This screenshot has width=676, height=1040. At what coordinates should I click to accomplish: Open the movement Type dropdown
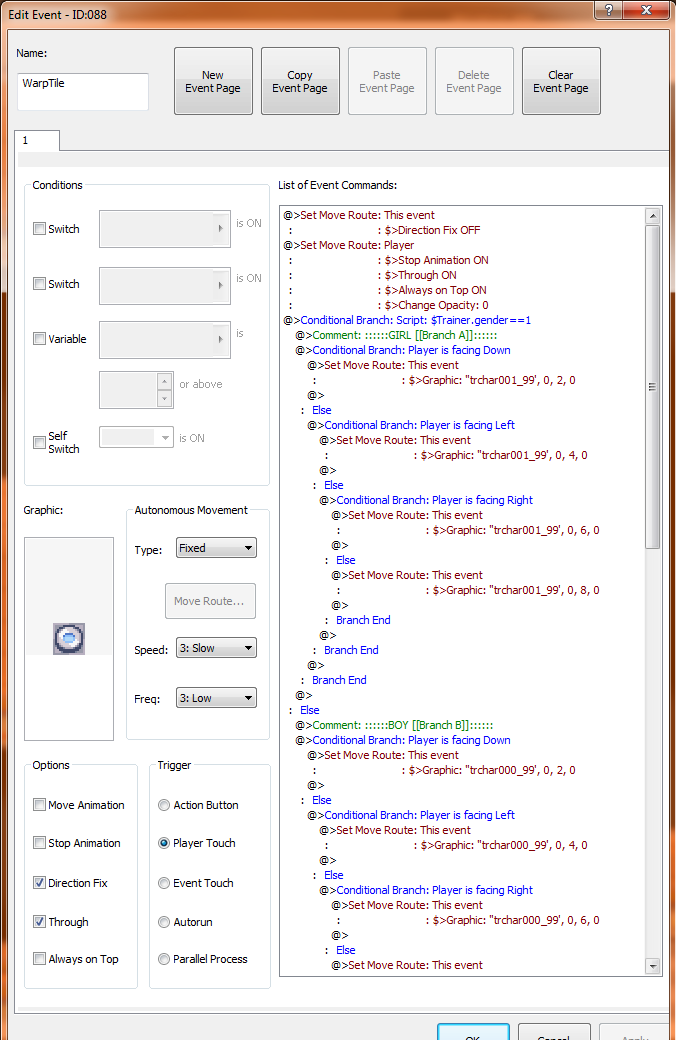(x=216, y=548)
